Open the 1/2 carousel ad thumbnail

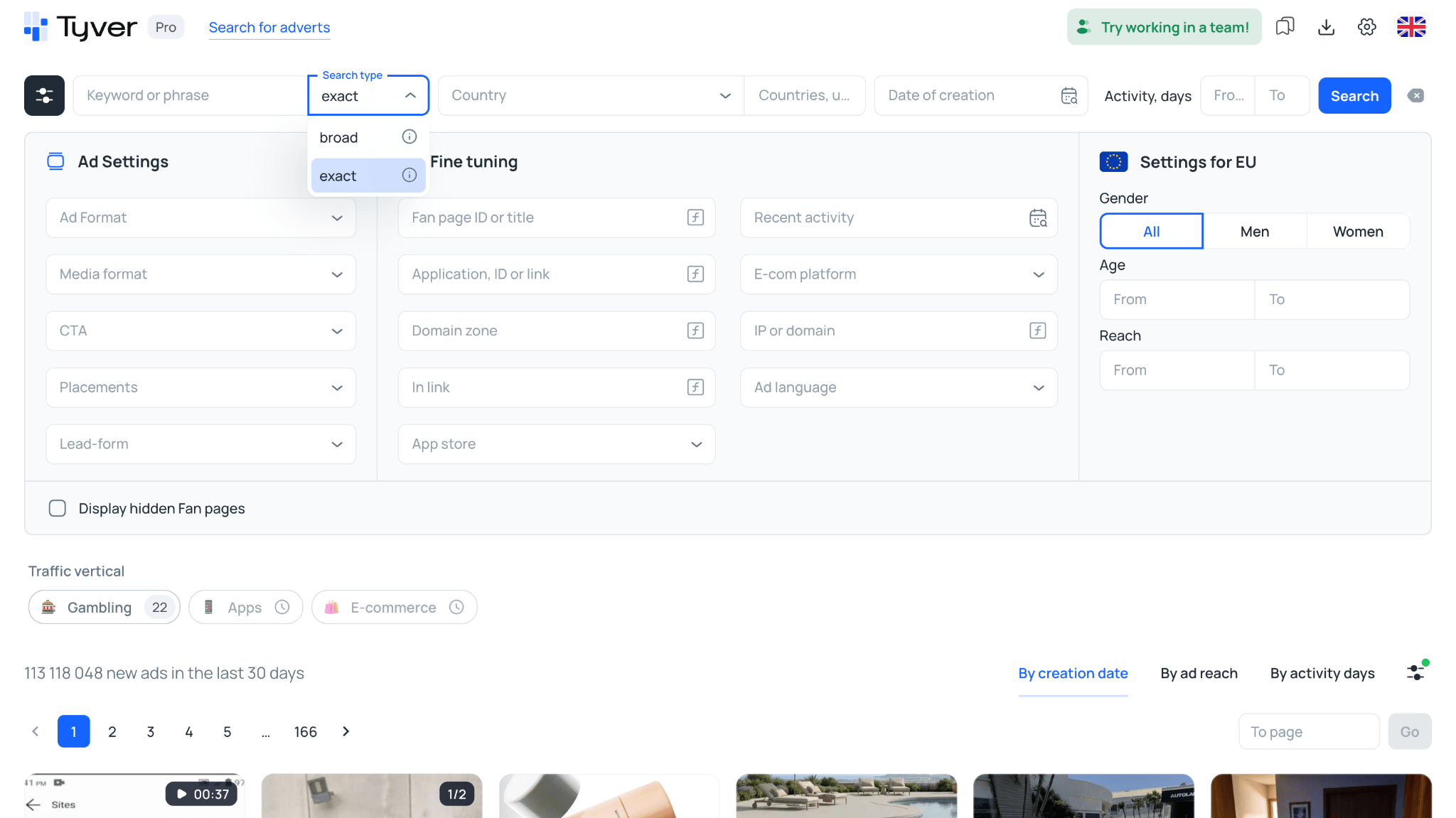coord(372,795)
